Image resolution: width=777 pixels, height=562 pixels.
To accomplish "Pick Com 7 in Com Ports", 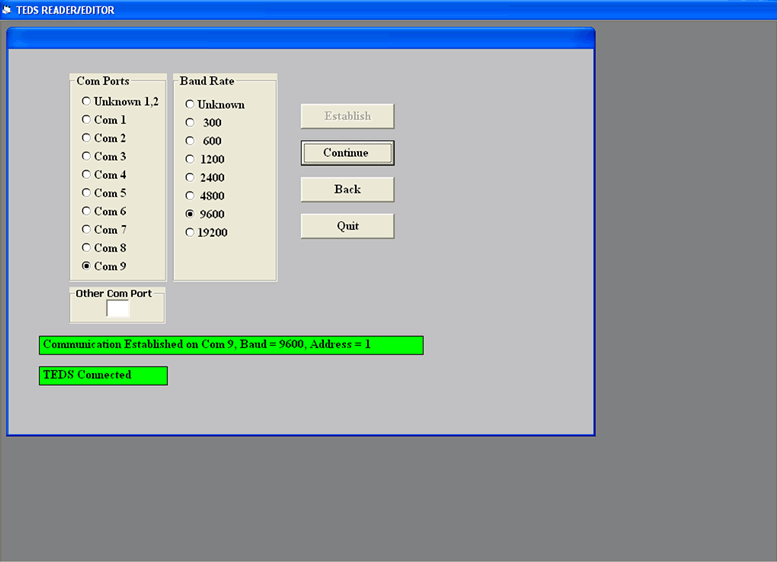I will 86,230.
